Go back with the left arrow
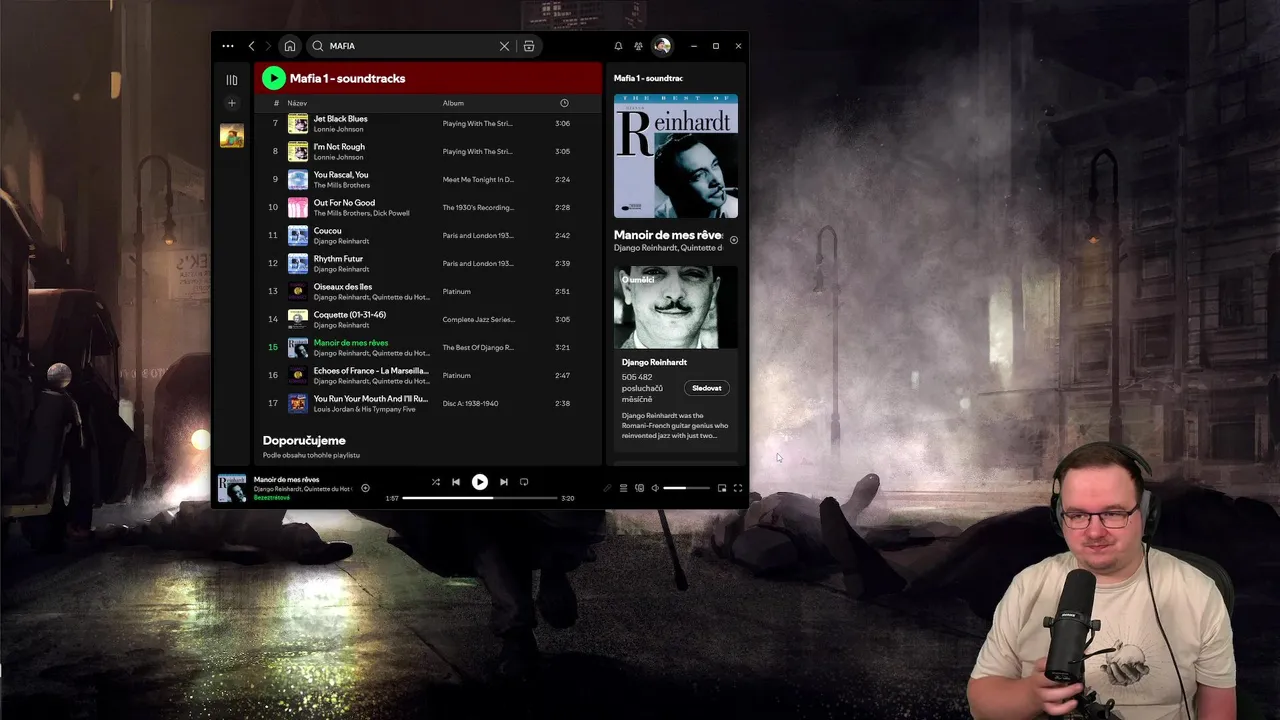1280x720 pixels. (252, 46)
